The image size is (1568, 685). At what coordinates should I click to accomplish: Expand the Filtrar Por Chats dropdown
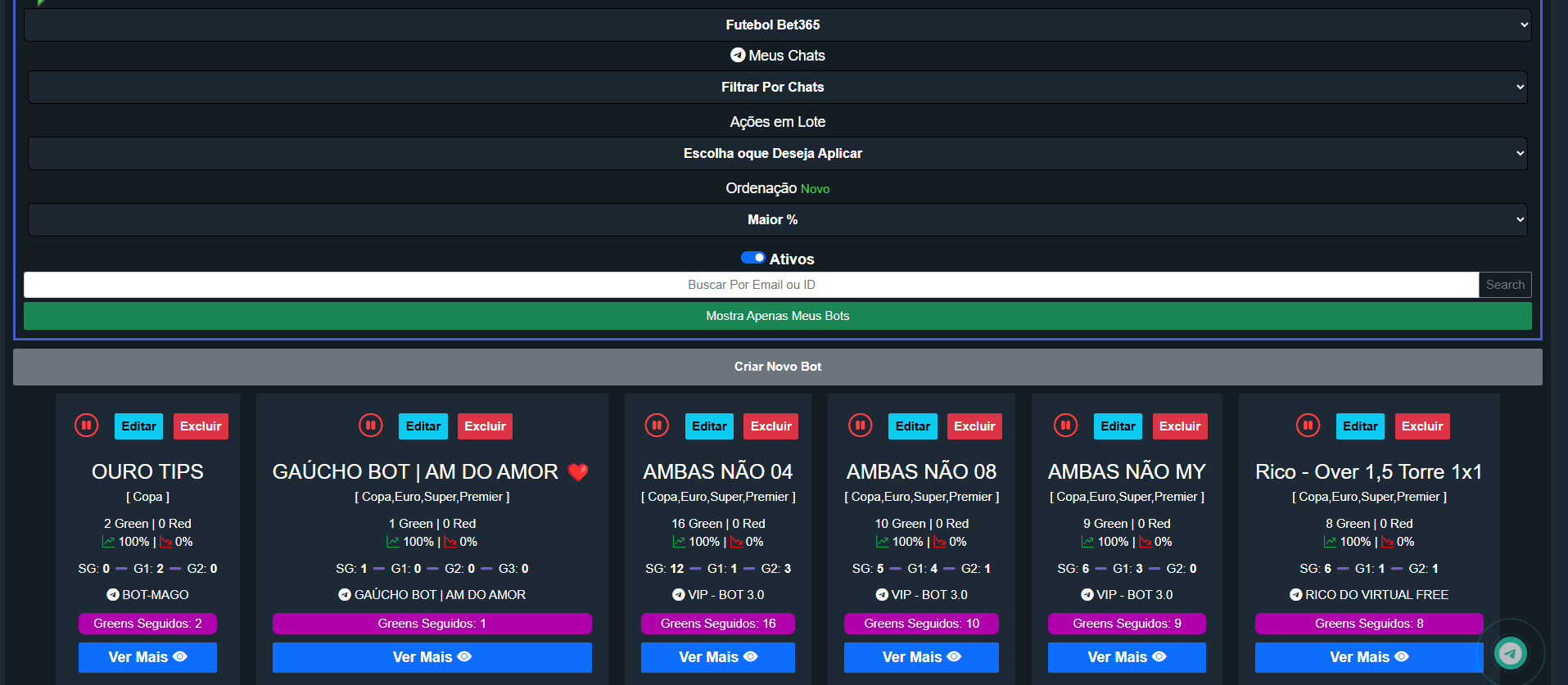(x=778, y=87)
